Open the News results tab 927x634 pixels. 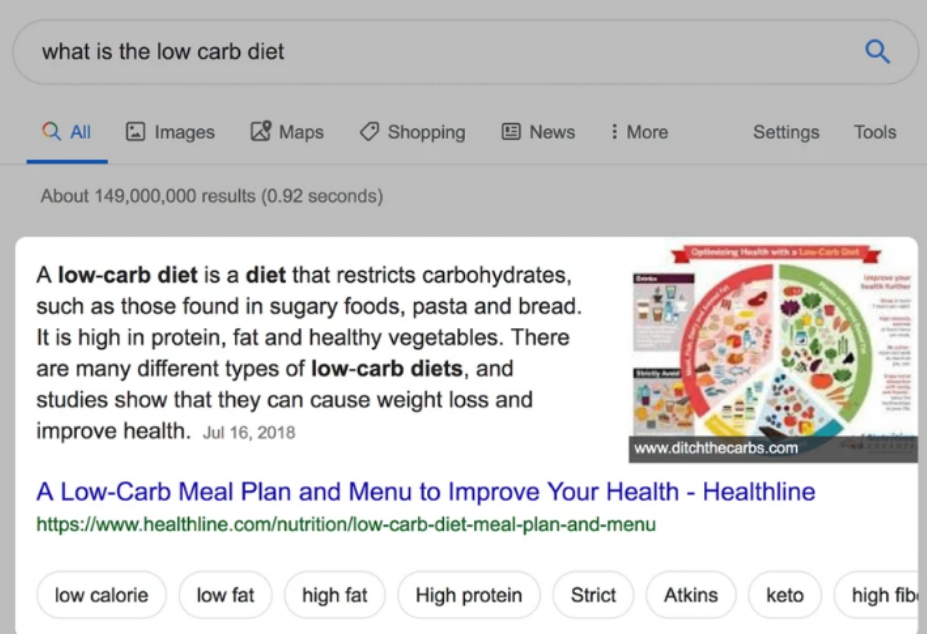(538, 132)
